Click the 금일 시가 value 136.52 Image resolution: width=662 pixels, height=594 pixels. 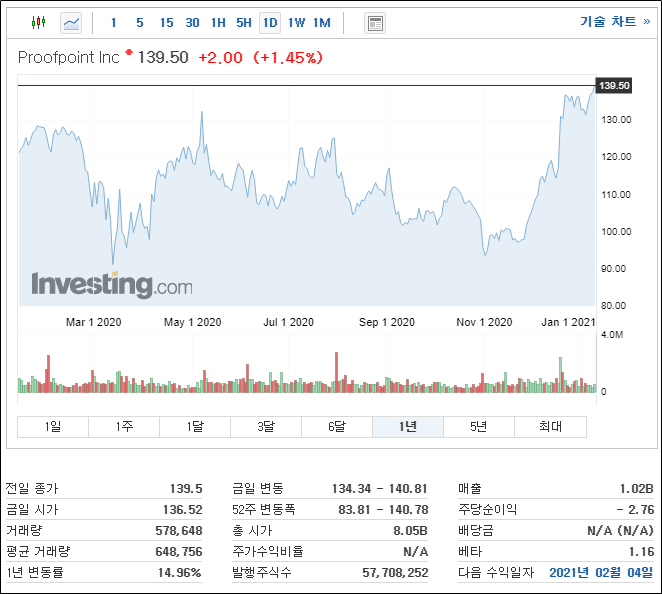click(x=183, y=510)
